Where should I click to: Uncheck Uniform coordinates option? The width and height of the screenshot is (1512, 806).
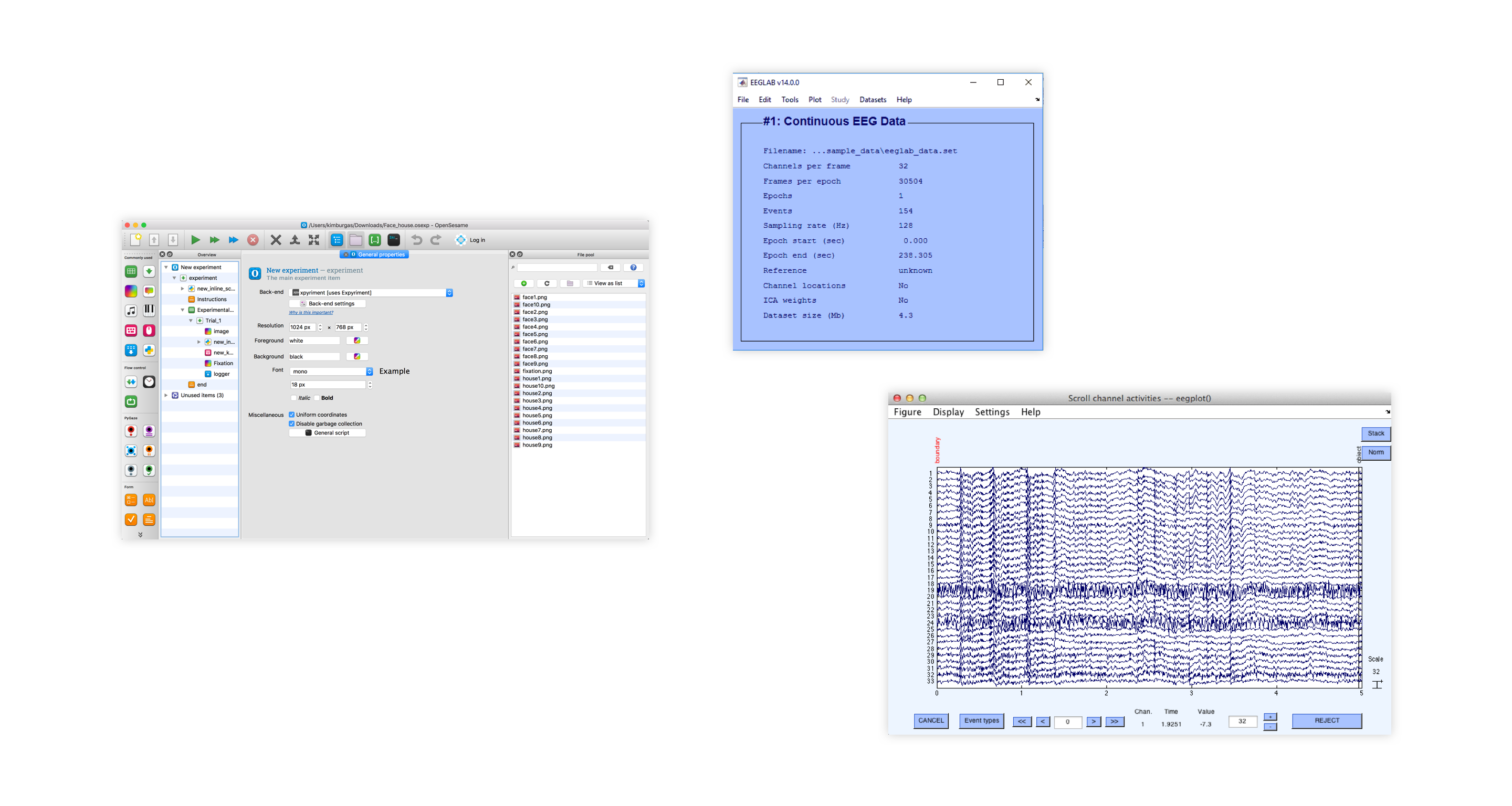[292, 415]
